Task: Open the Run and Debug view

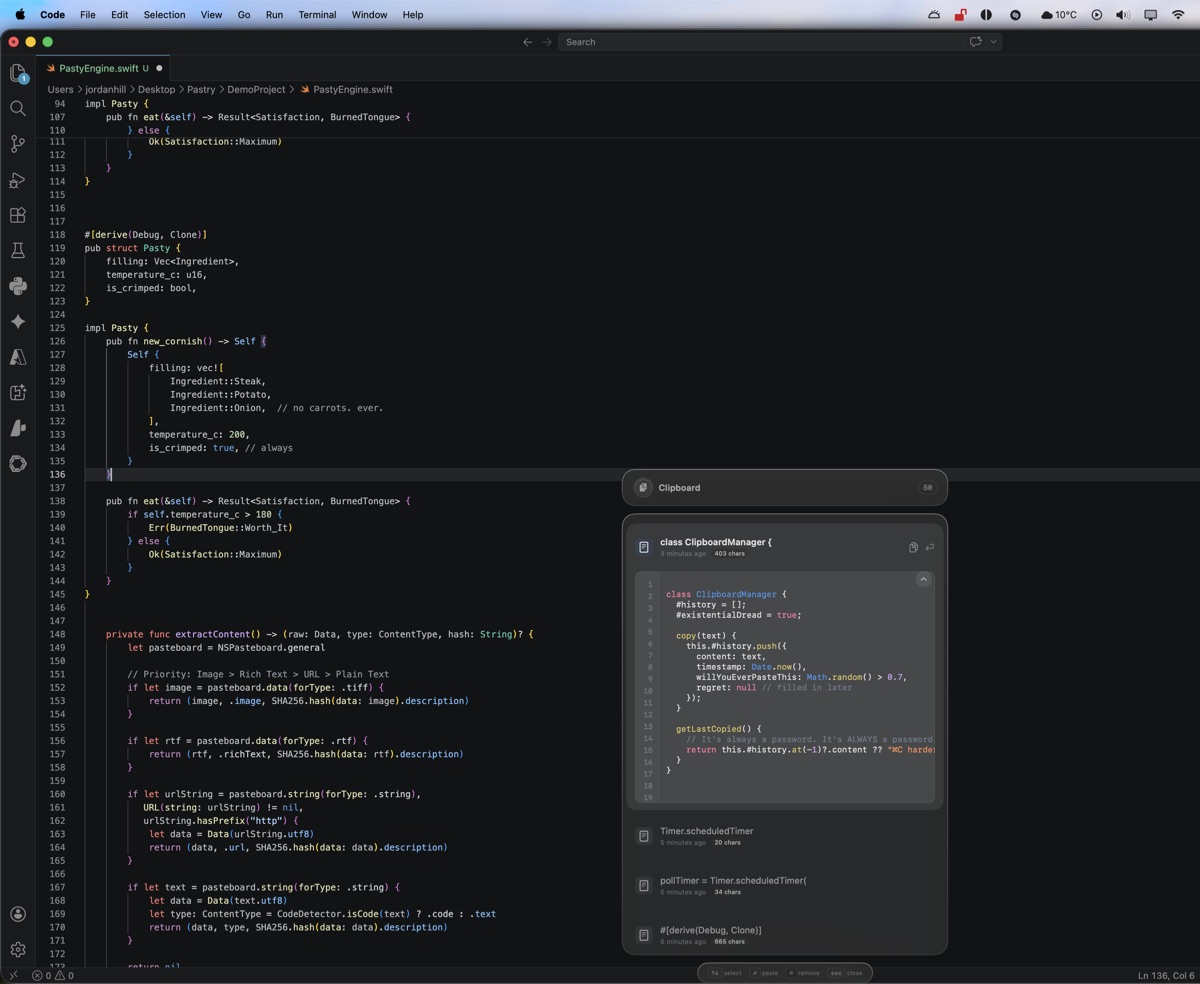Action: 17,180
